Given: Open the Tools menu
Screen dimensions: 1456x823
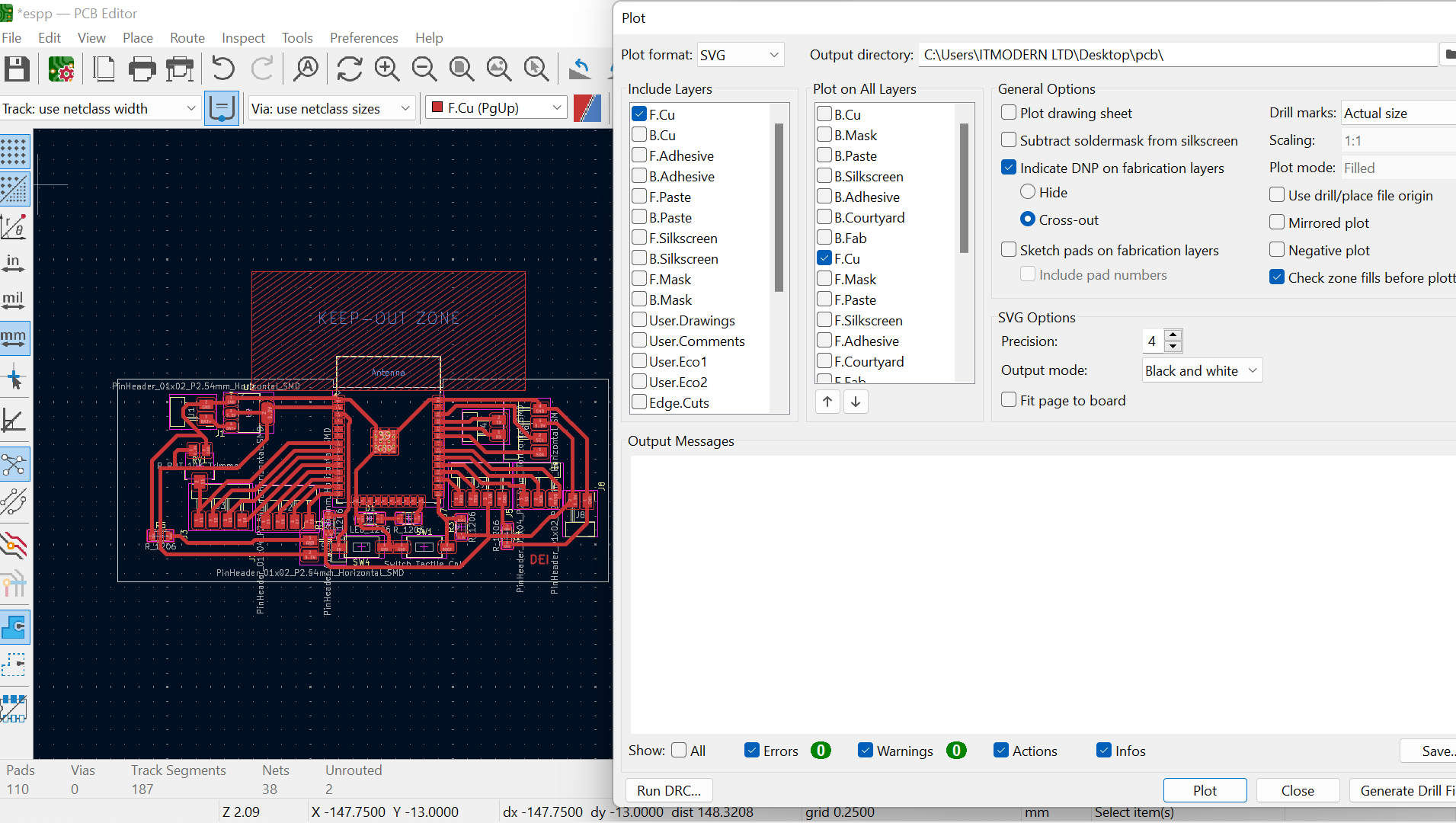Looking at the screenshot, I should [297, 37].
